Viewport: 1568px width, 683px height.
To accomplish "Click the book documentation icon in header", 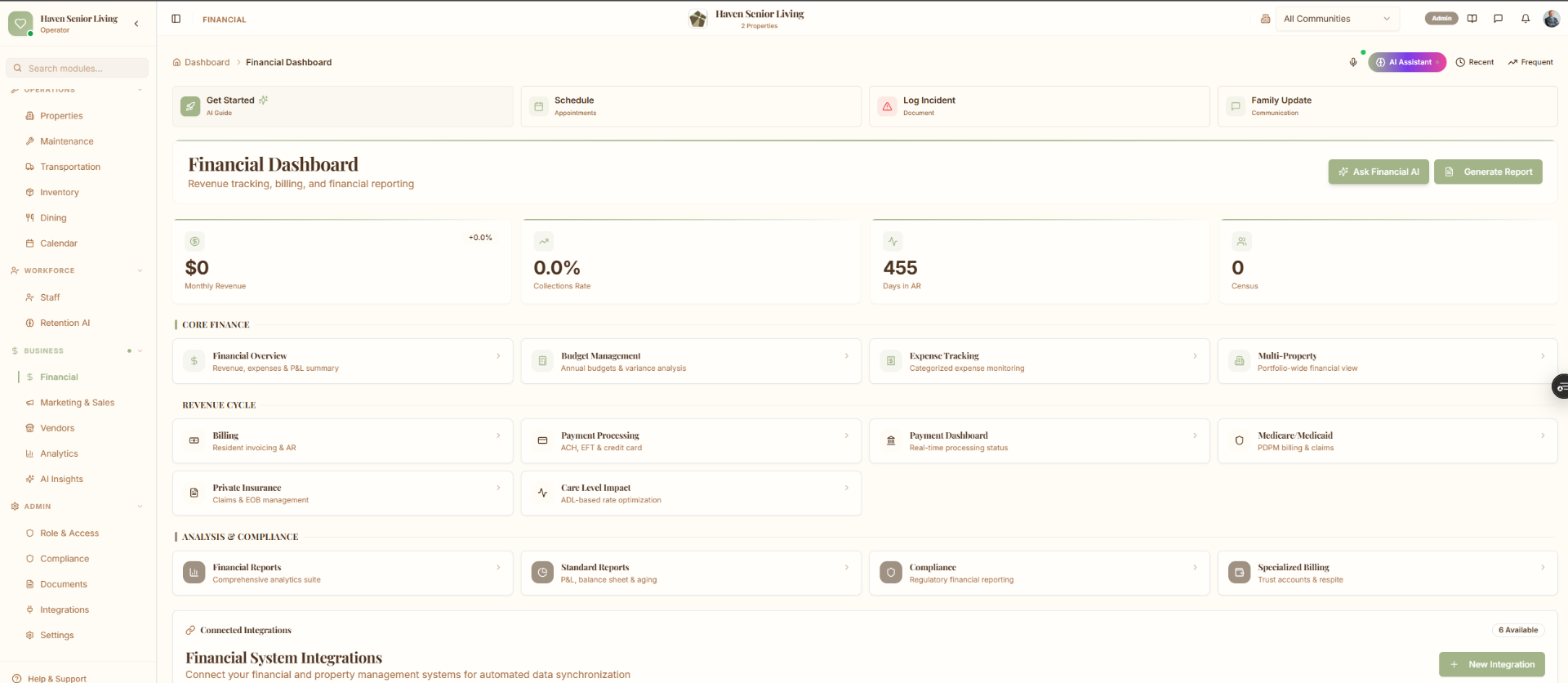I will tap(1472, 19).
